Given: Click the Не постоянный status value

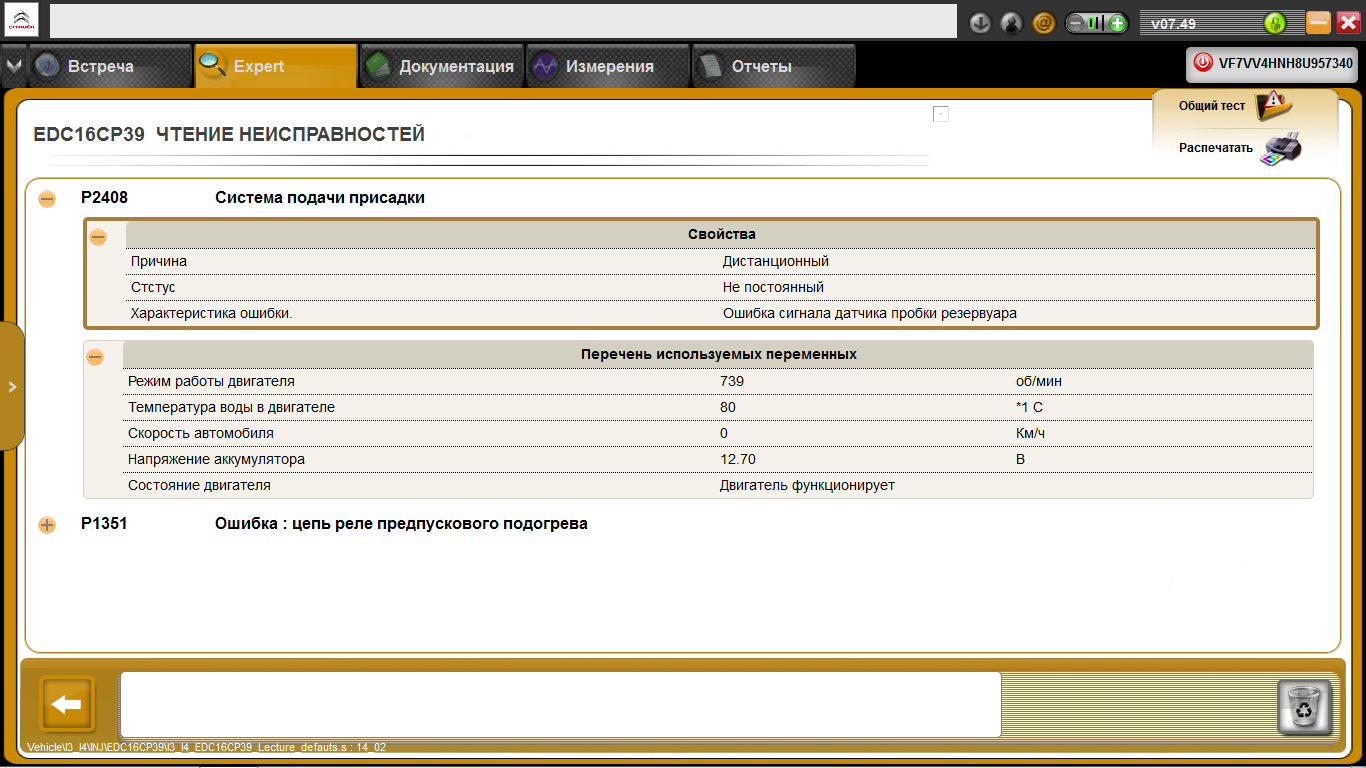Looking at the screenshot, I should pos(773,287).
